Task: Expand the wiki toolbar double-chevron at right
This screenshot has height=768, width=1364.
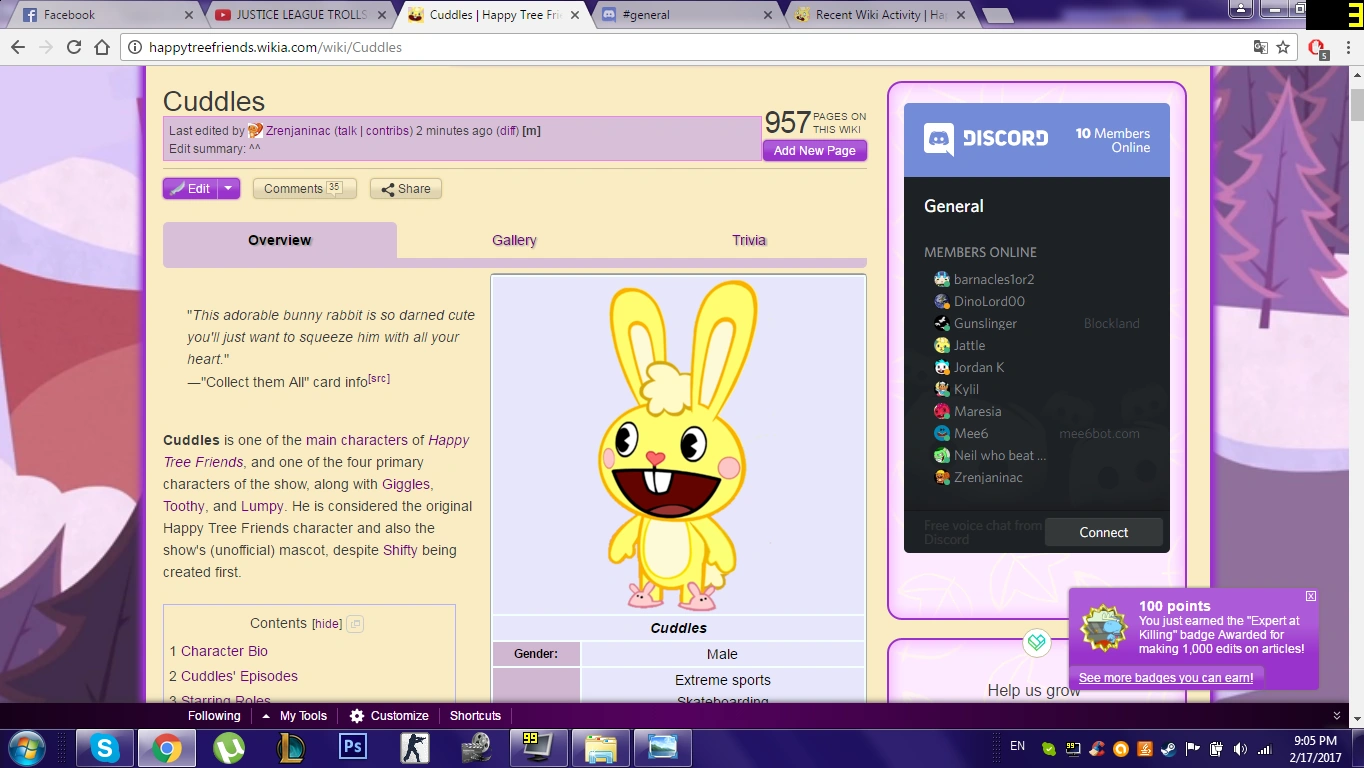Action: (x=1337, y=716)
